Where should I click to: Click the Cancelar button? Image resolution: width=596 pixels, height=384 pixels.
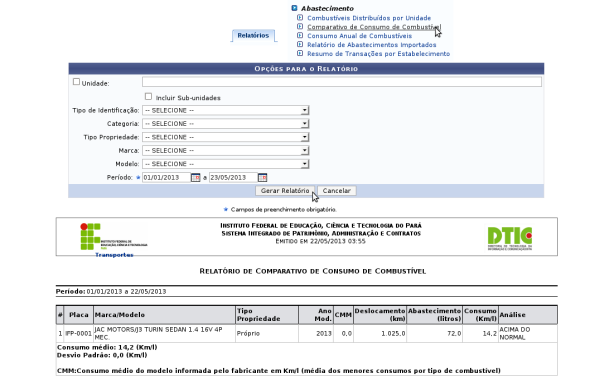337,191
